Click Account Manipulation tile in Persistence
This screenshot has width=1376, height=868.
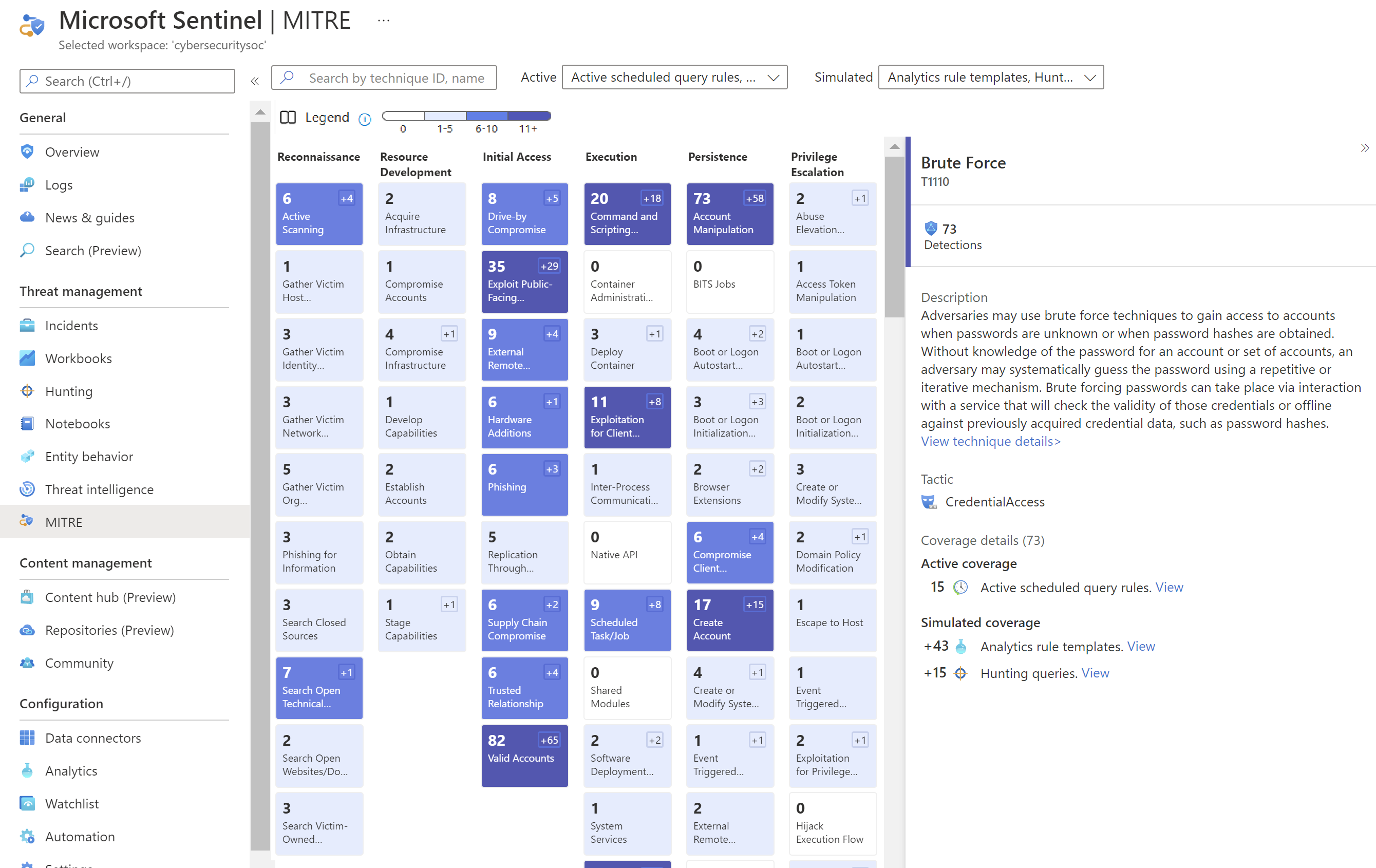tap(727, 214)
